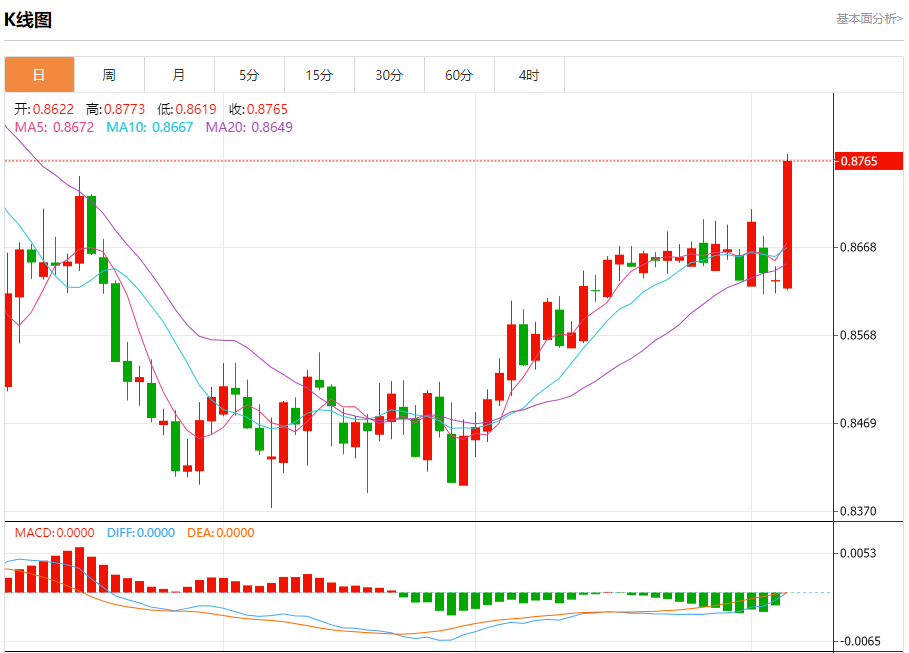Click the 低:0.8619 low value

(x=187, y=109)
